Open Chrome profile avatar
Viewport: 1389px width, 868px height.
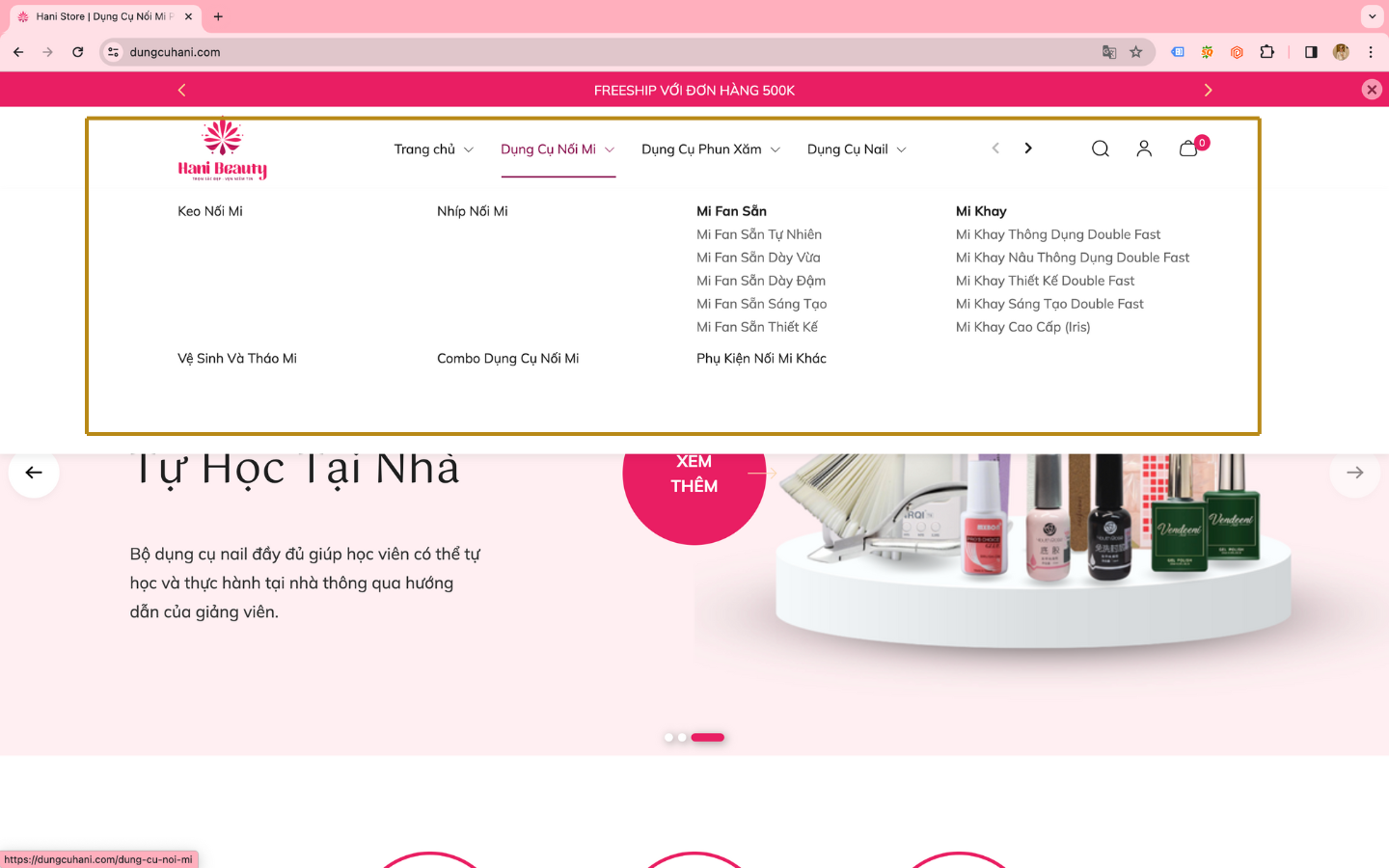1341,52
